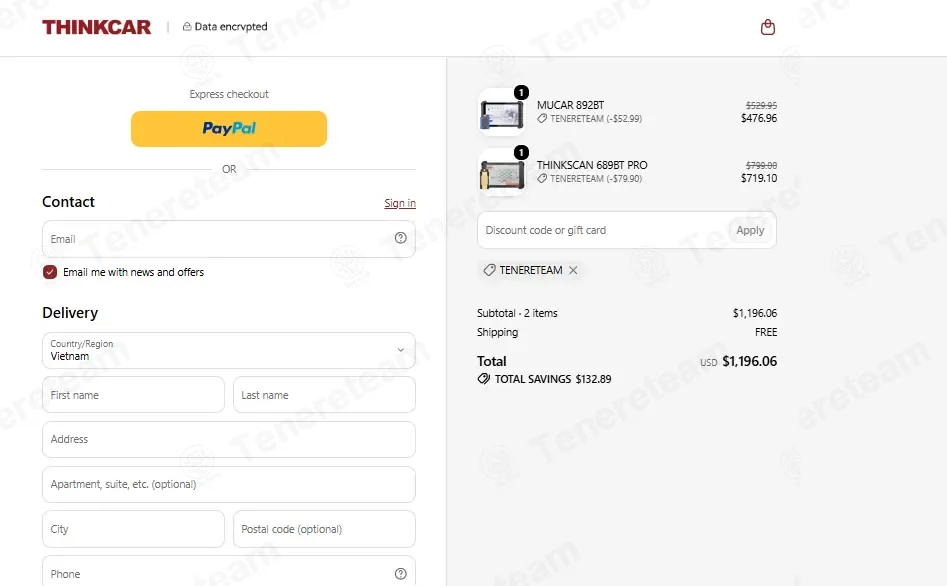Remove the TENERETEAM discount code
Screen dimensions: 947x586
pyautogui.click(x=573, y=270)
